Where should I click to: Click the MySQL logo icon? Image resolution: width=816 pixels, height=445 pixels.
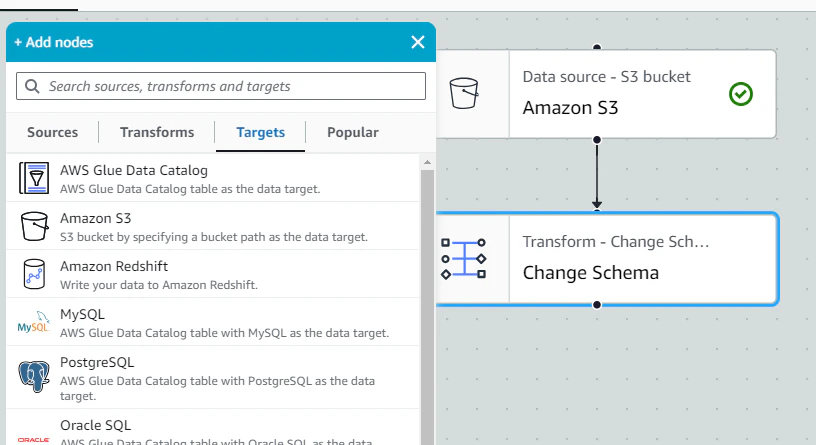coord(33,322)
